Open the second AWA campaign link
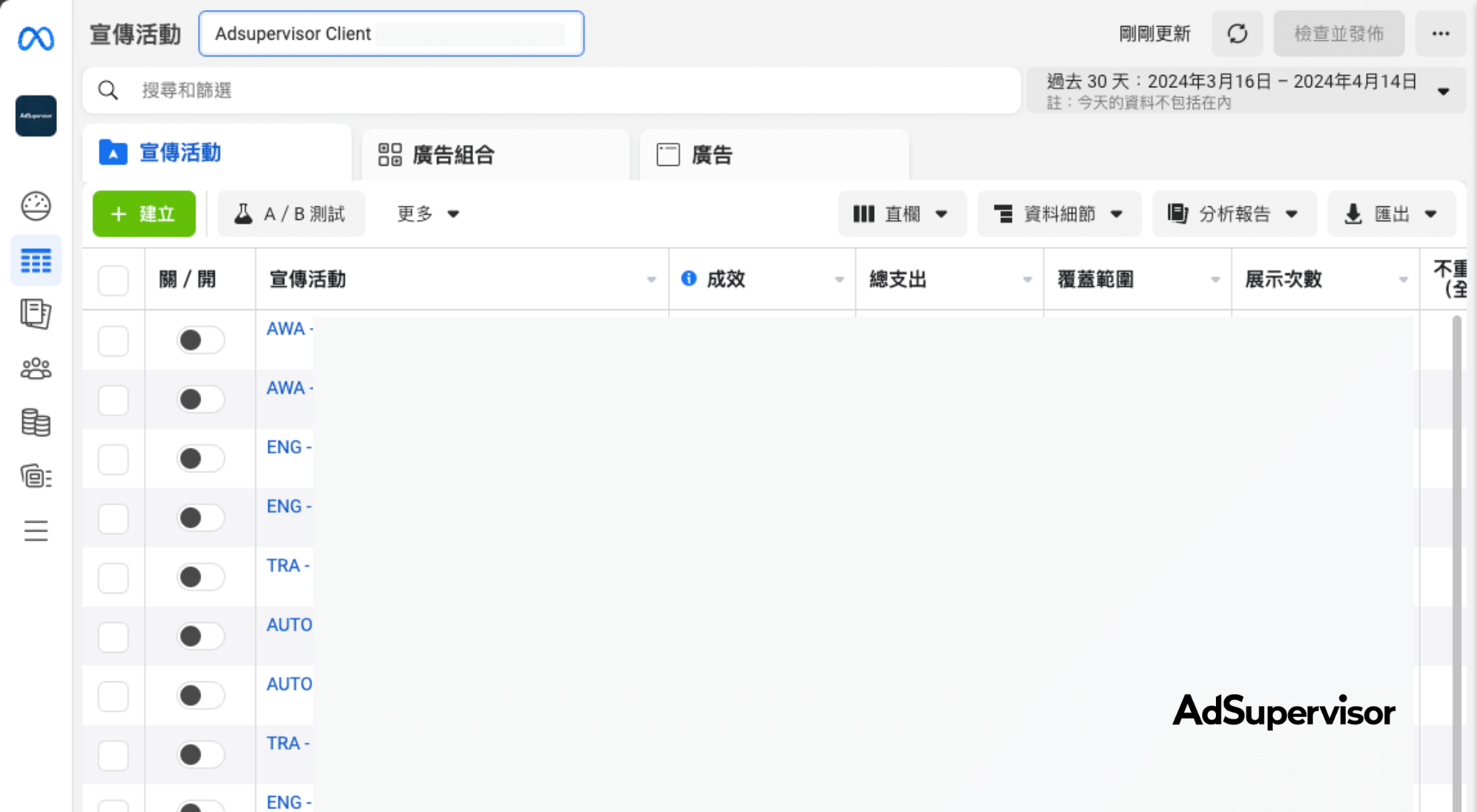Viewport: 1477px width, 812px height. [x=290, y=388]
